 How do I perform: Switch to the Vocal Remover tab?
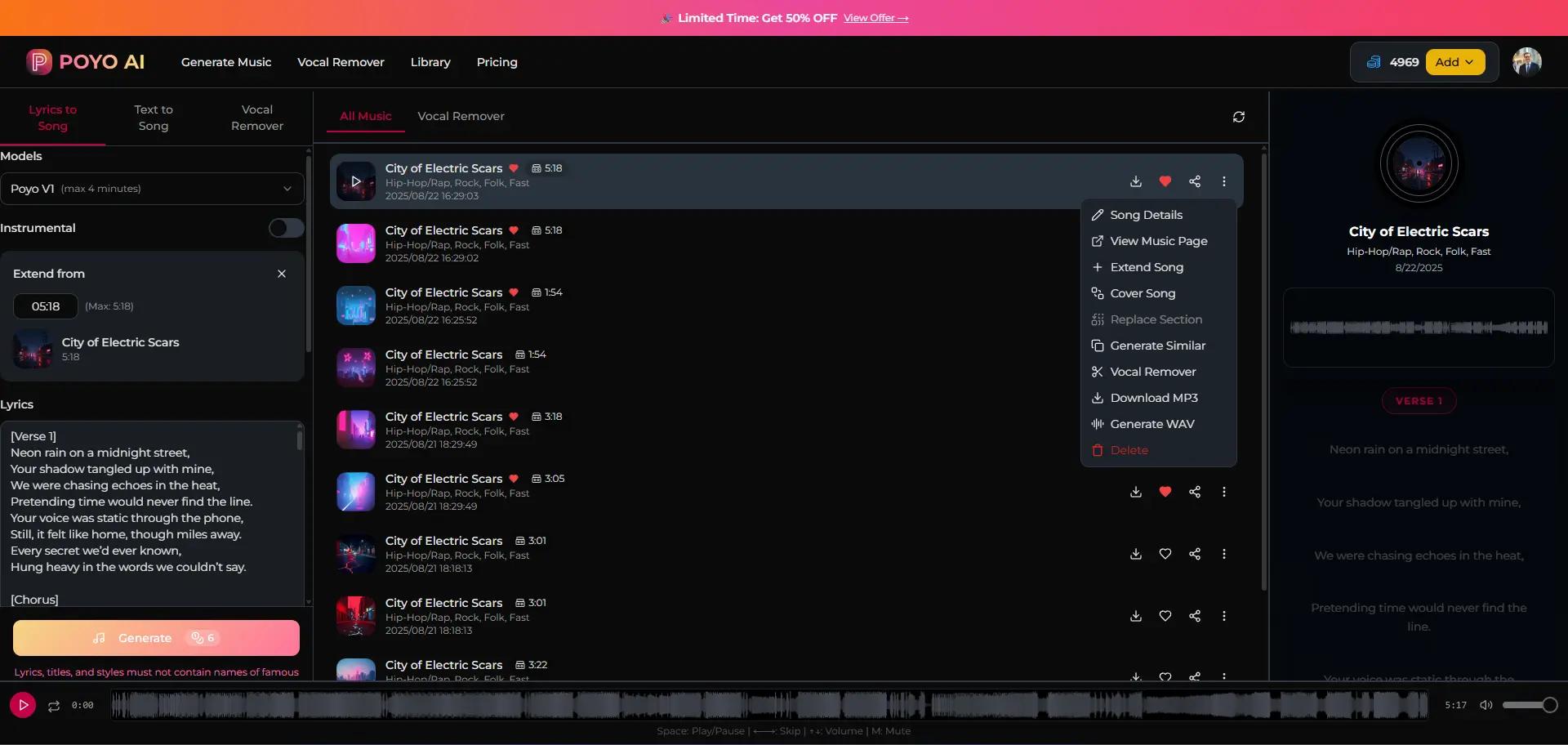[x=461, y=116]
